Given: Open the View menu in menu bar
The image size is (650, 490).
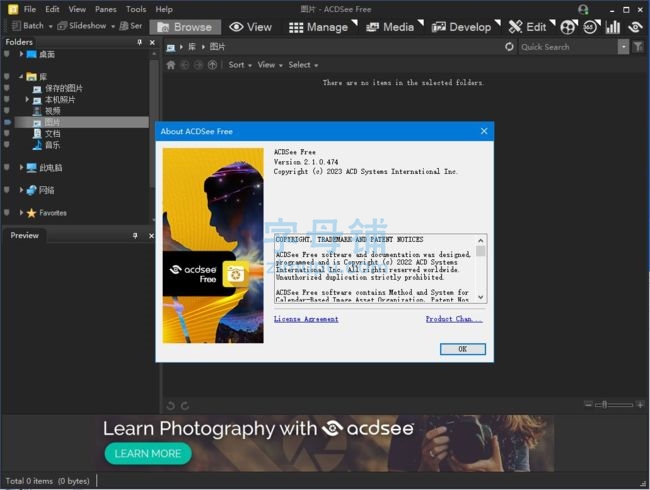Looking at the screenshot, I should pyautogui.click(x=77, y=9).
